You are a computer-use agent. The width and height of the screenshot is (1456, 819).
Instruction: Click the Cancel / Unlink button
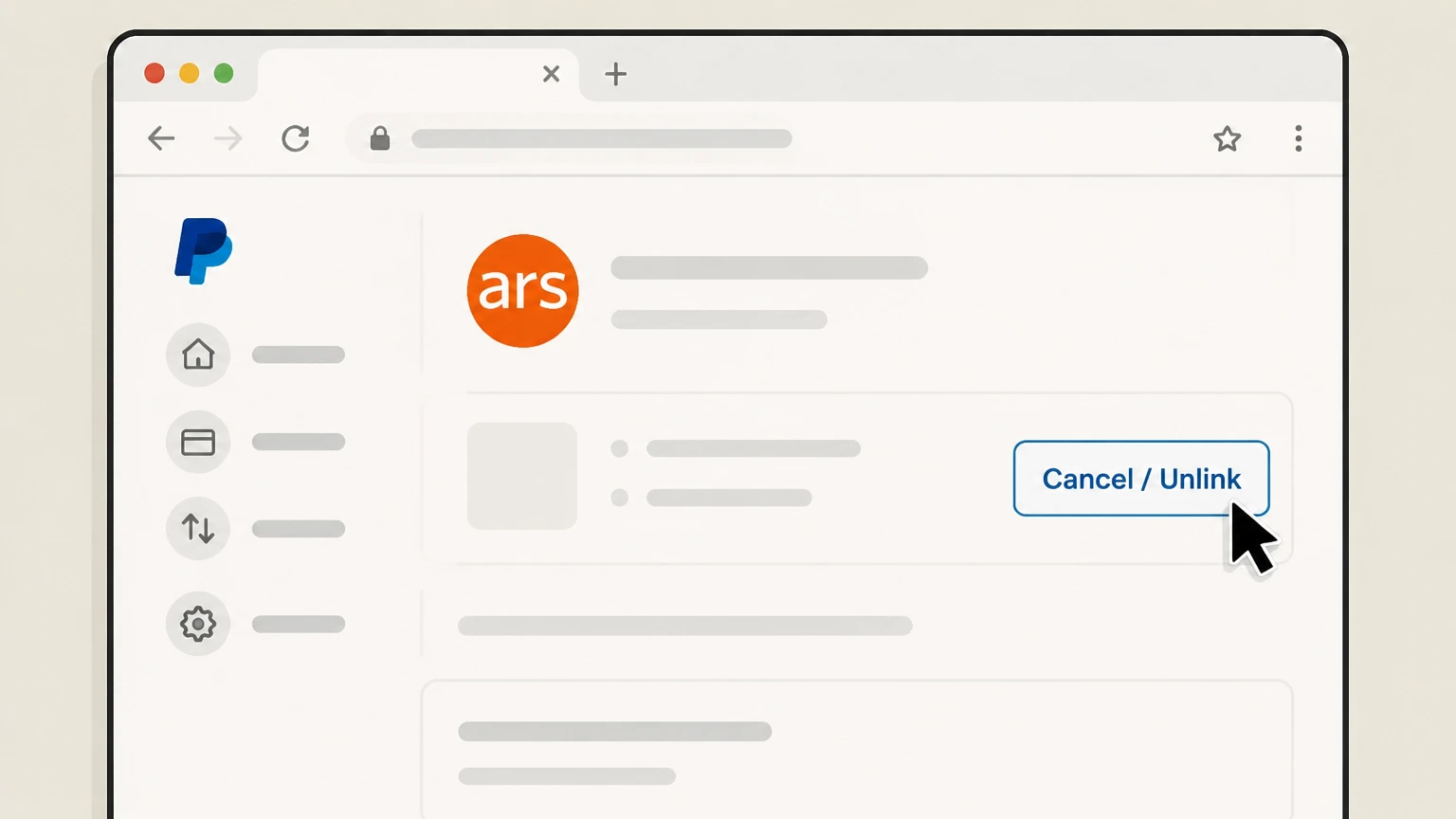pos(1141,479)
